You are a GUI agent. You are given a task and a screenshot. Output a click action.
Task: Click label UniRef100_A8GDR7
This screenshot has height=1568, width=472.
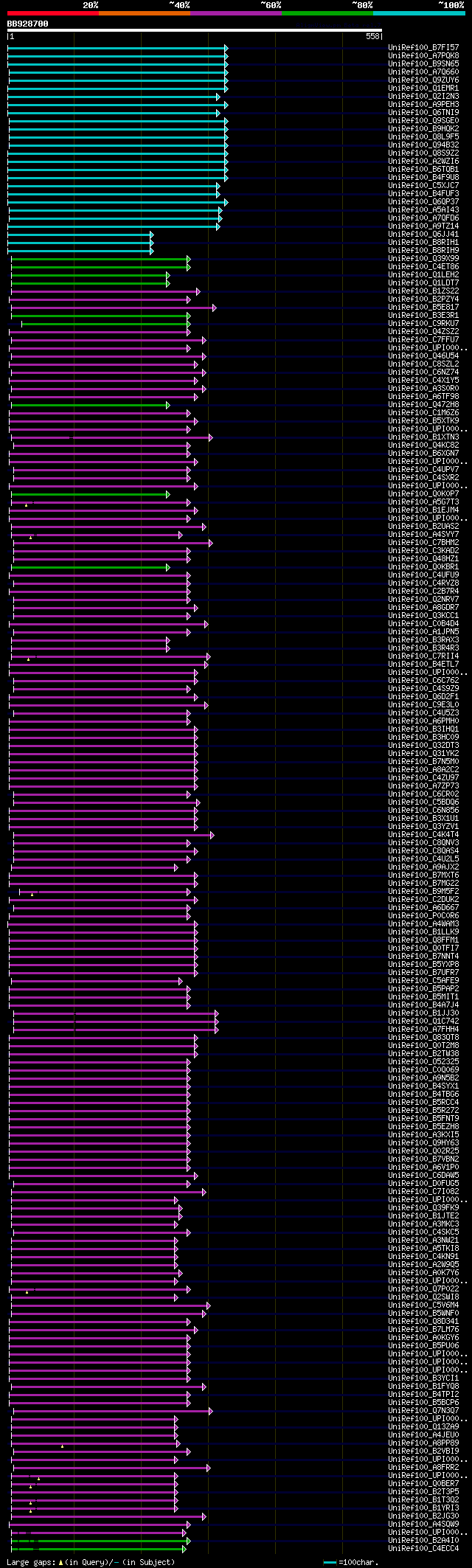pos(423,607)
